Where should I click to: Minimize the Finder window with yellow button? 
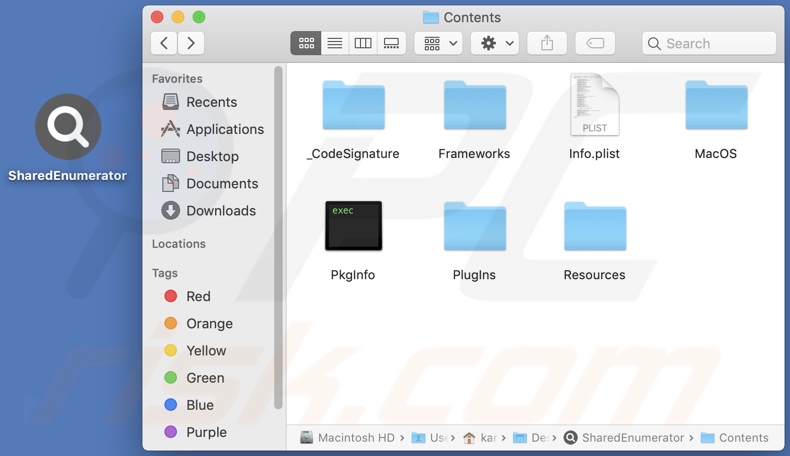pos(178,17)
